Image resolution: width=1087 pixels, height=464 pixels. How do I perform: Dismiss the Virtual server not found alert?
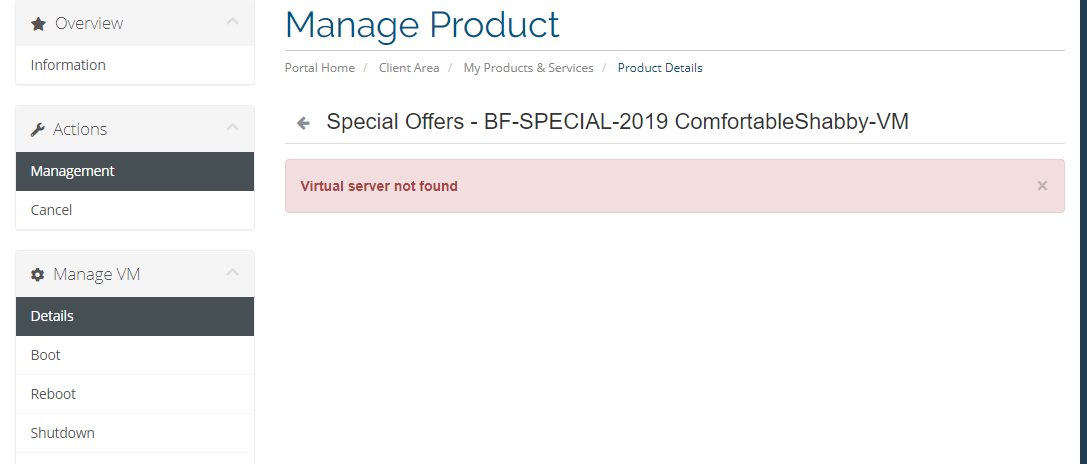pos(1042,185)
